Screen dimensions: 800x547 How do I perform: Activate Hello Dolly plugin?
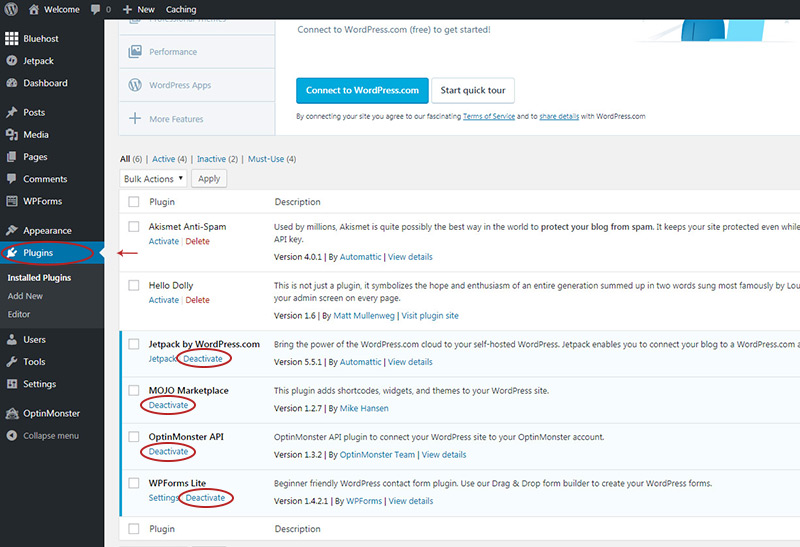164,300
